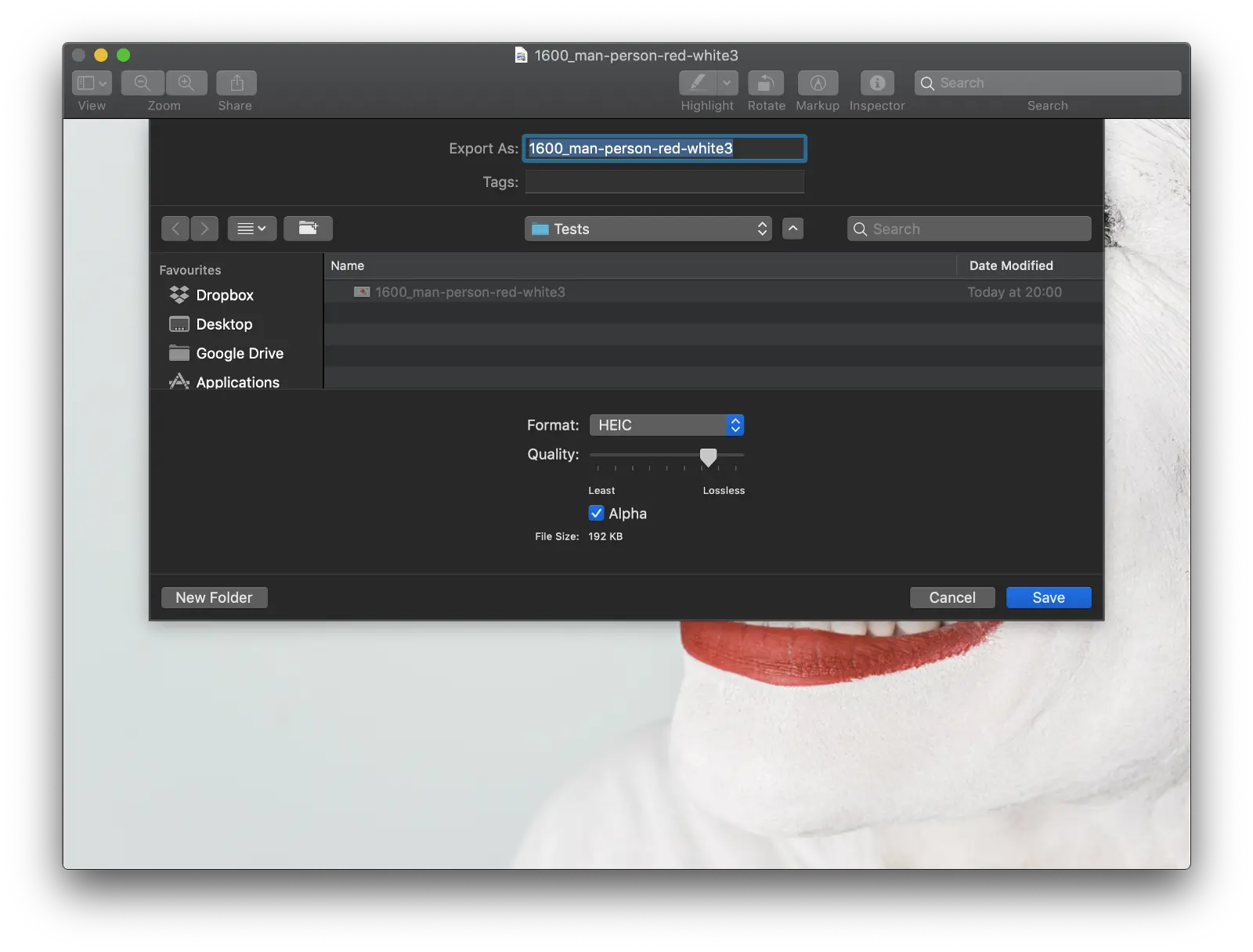Open the View sidebar toolbar button
Viewport: 1253px width, 952px height.
click(92, 83)
